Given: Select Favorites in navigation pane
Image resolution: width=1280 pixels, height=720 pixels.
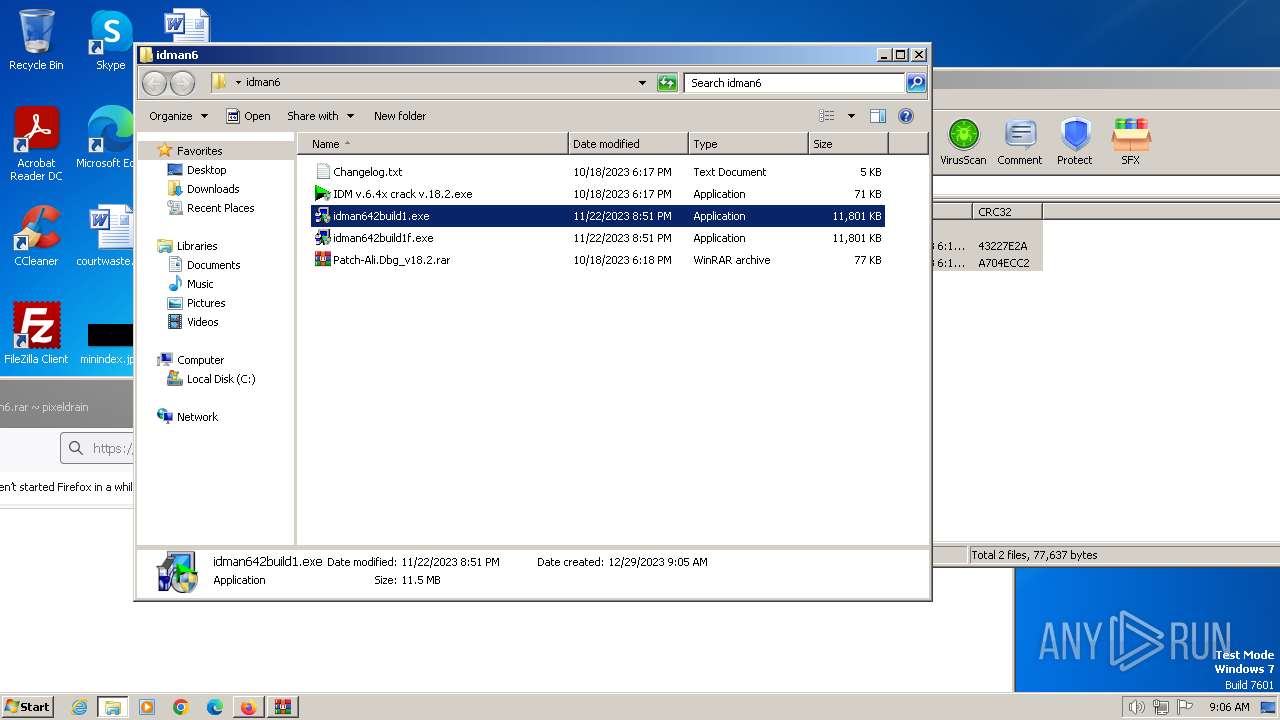Looking at the screenshot, I should 199,151.
